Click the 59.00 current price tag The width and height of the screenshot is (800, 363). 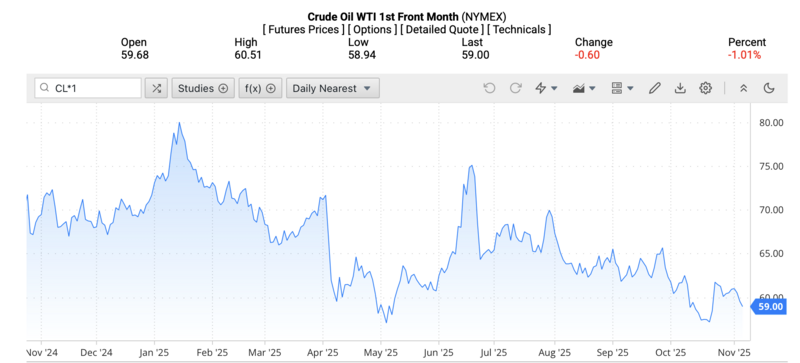pyautogui.click(x=768, y=306)
